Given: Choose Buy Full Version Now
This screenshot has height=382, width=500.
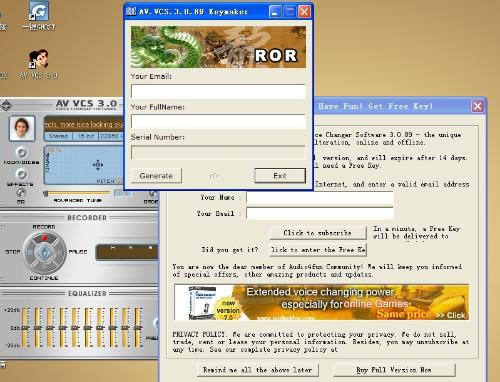Looking at the screenshot, I should pyautogui.click(x=394, y=370).
